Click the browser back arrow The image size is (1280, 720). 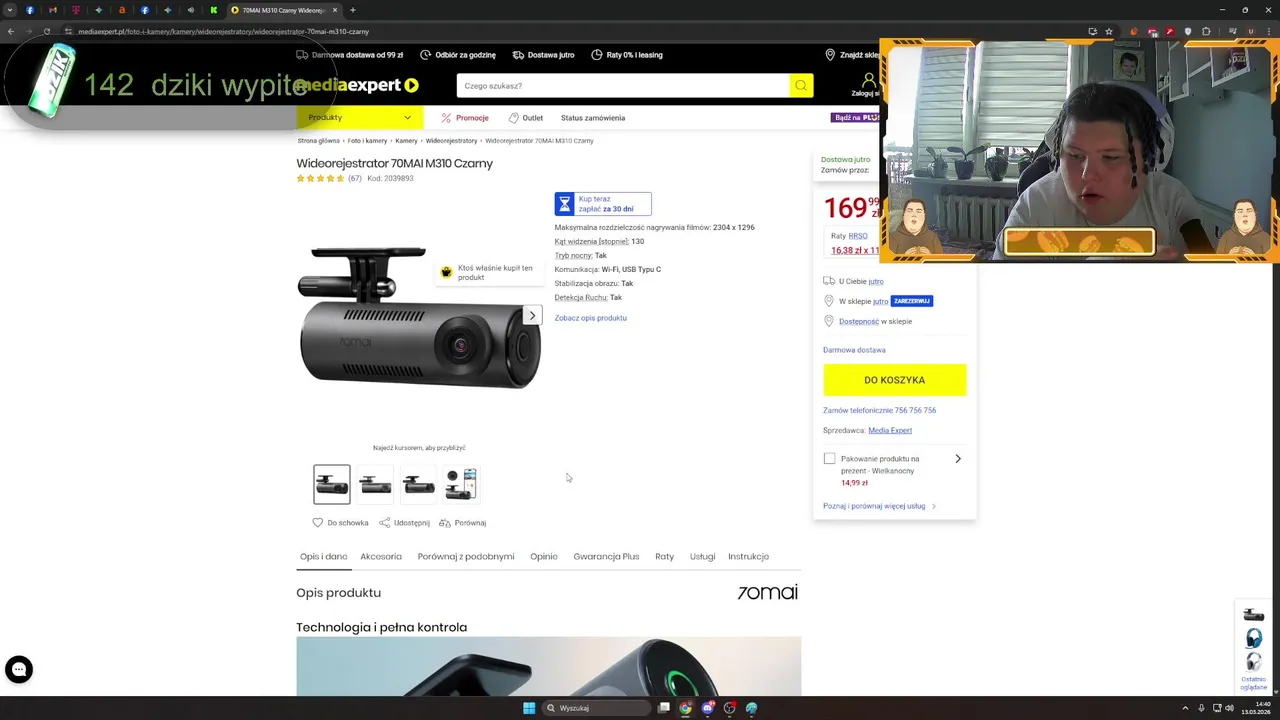coord(10,31)
